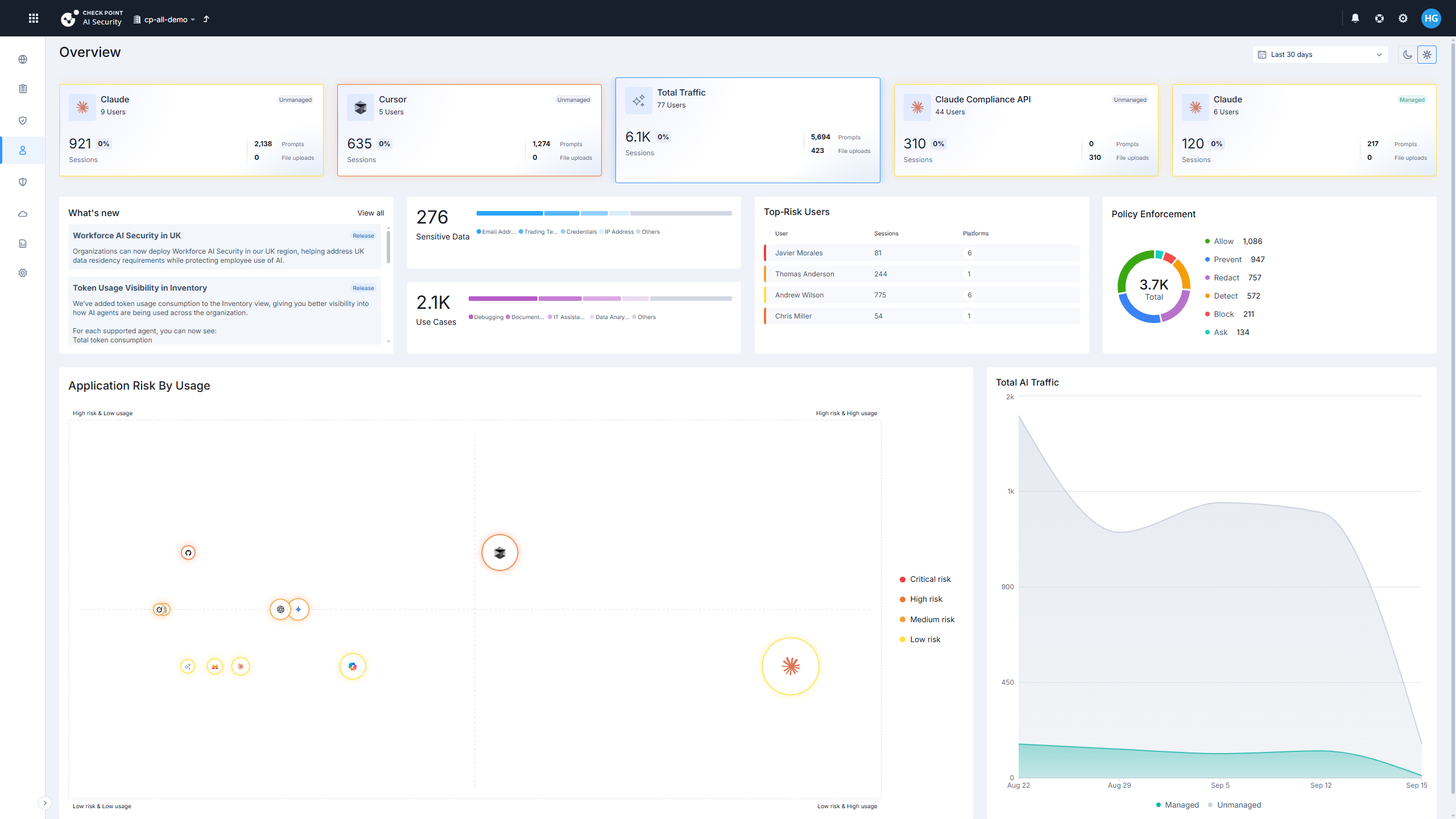Click Credentials legend item

click(x=578, y=231)
